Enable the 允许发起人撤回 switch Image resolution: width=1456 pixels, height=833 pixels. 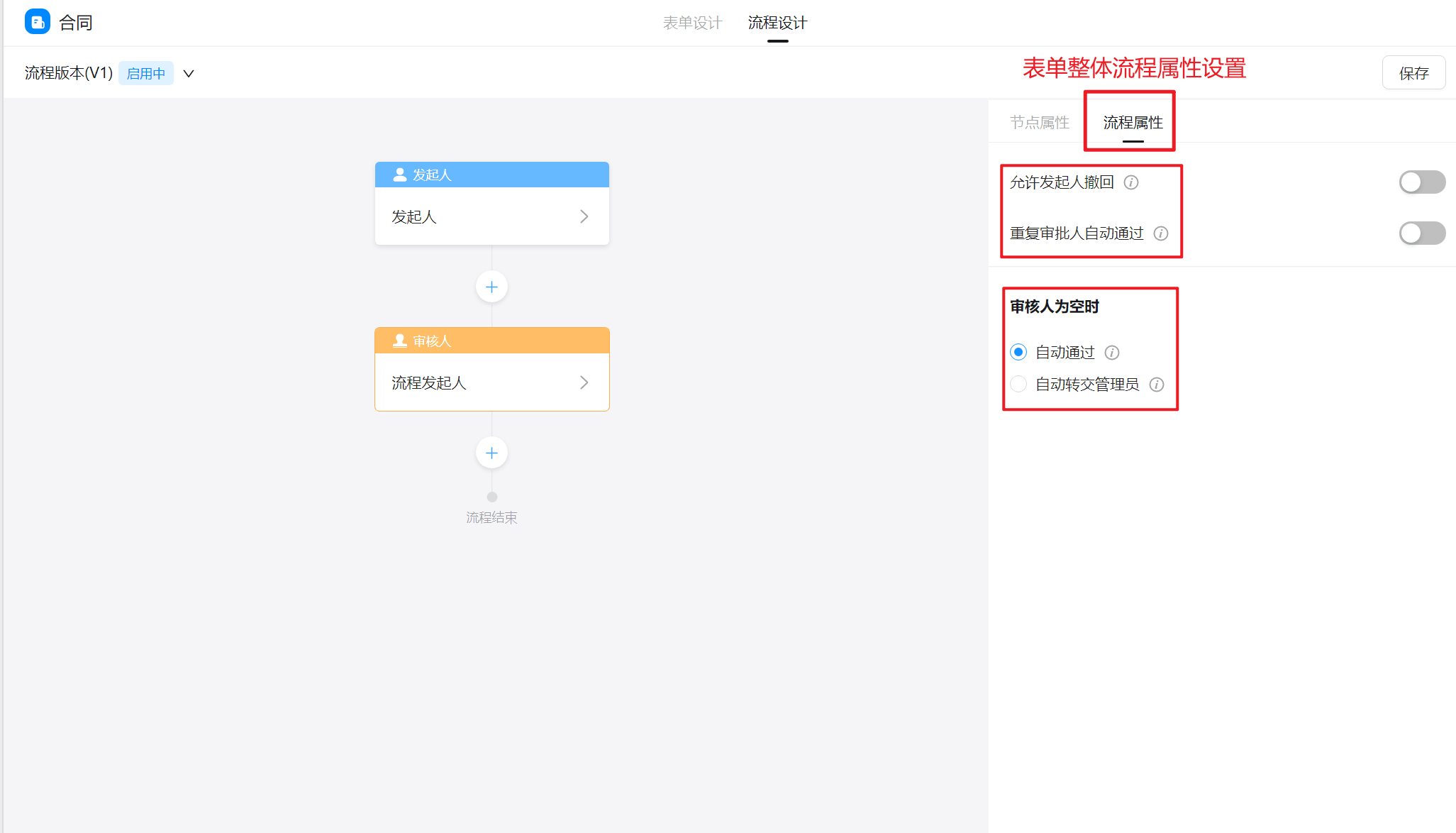[1421, 182]
